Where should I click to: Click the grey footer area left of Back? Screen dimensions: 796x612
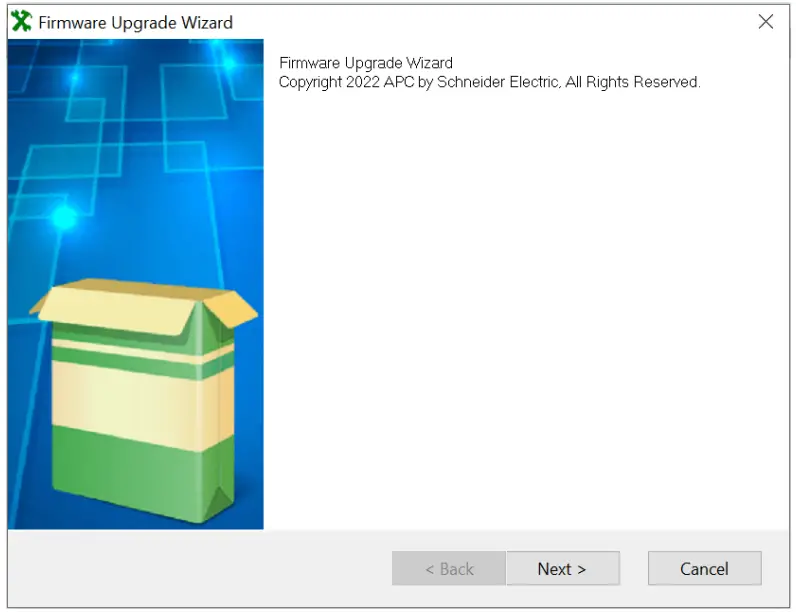[200, 568]
